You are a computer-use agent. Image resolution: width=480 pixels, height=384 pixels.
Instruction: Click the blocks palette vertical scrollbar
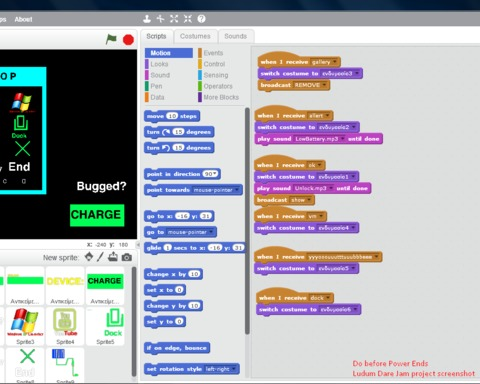[247, 220]
